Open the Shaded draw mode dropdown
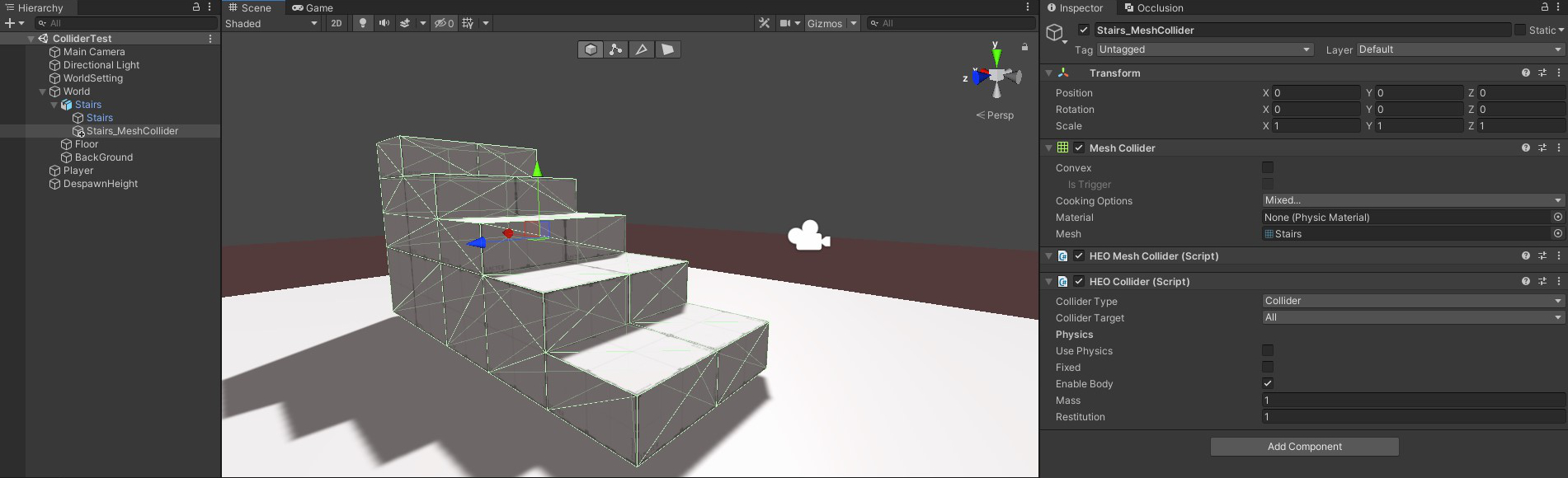 tap(271, 23)
